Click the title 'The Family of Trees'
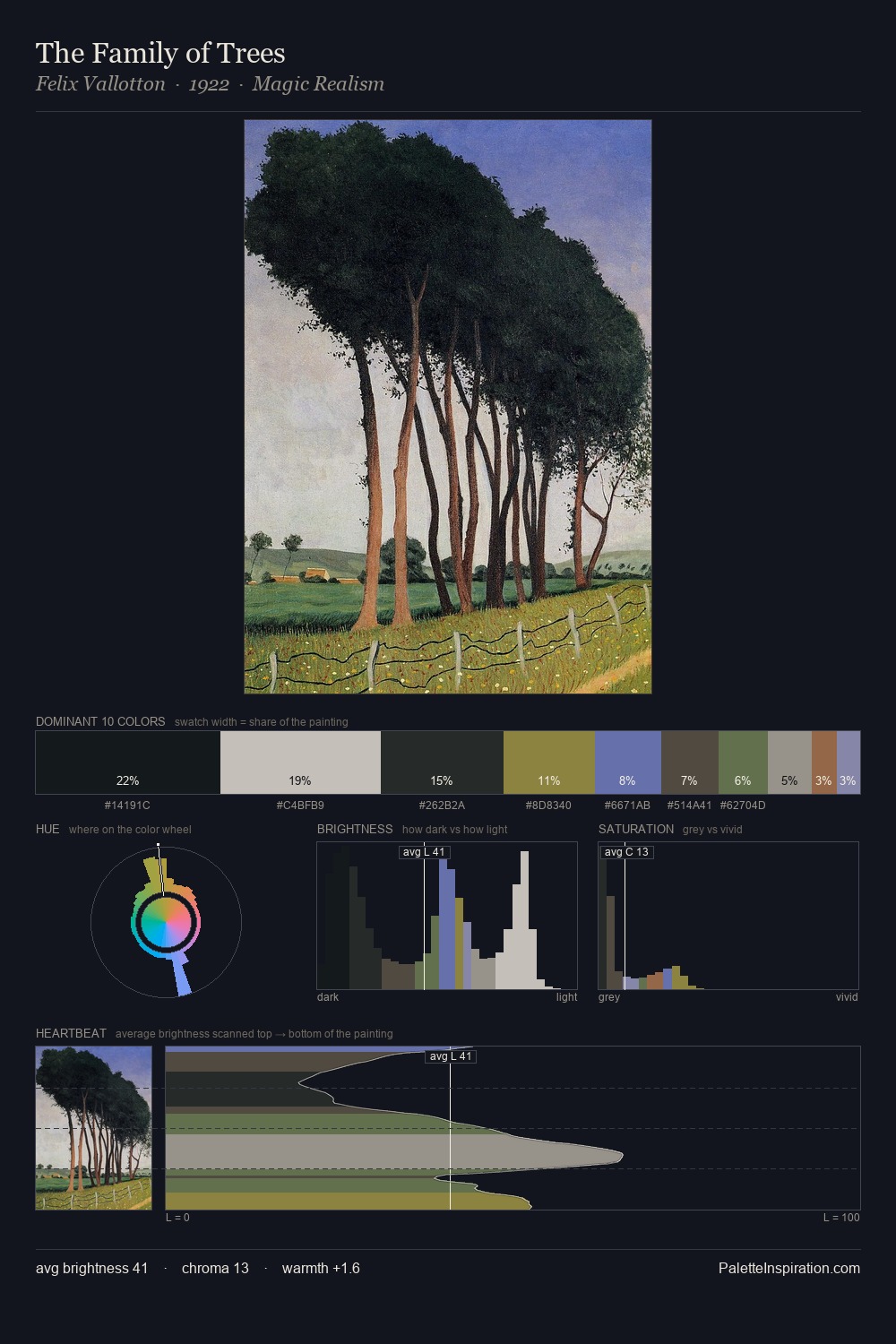Screen dimensions: 896x1344 coord(160,54)
